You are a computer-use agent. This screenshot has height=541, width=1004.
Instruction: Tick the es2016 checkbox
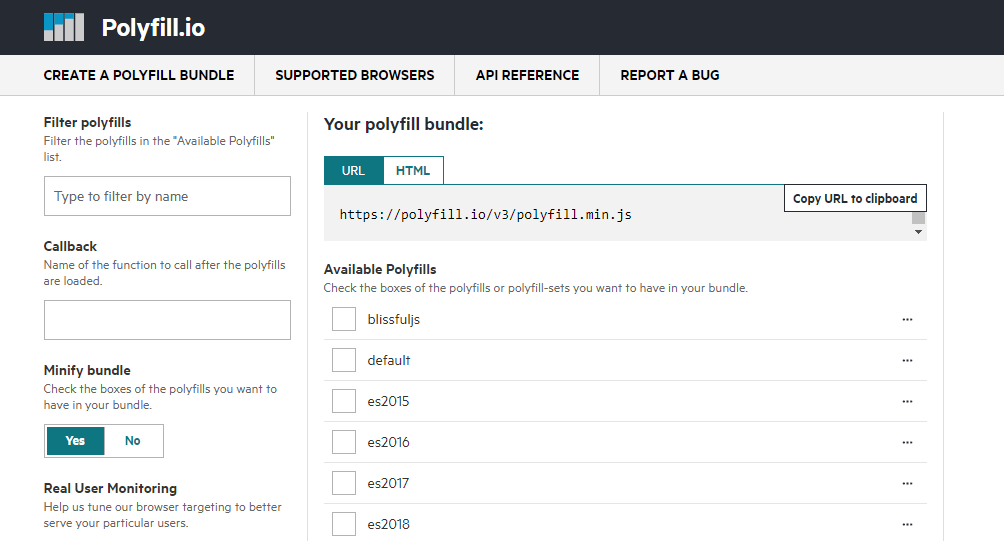344,442
